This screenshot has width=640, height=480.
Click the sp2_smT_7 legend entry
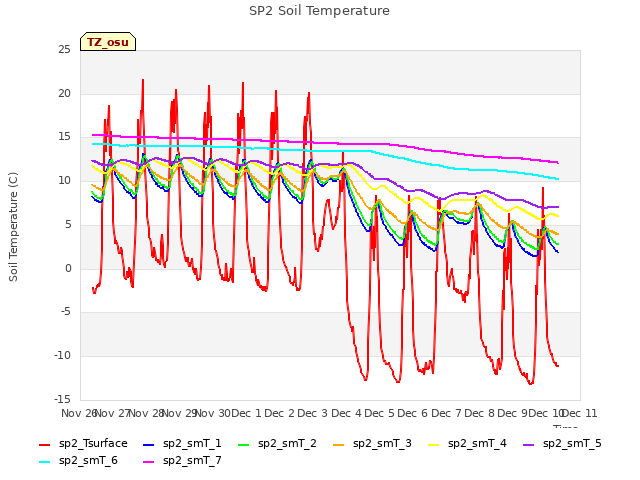(x=182, y=460)
